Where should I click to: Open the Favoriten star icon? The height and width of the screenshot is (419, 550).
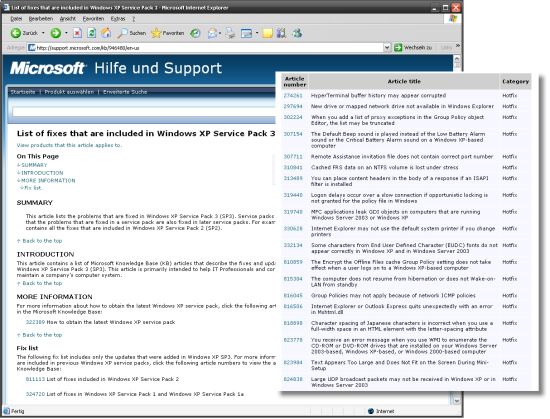click(167, 33)
